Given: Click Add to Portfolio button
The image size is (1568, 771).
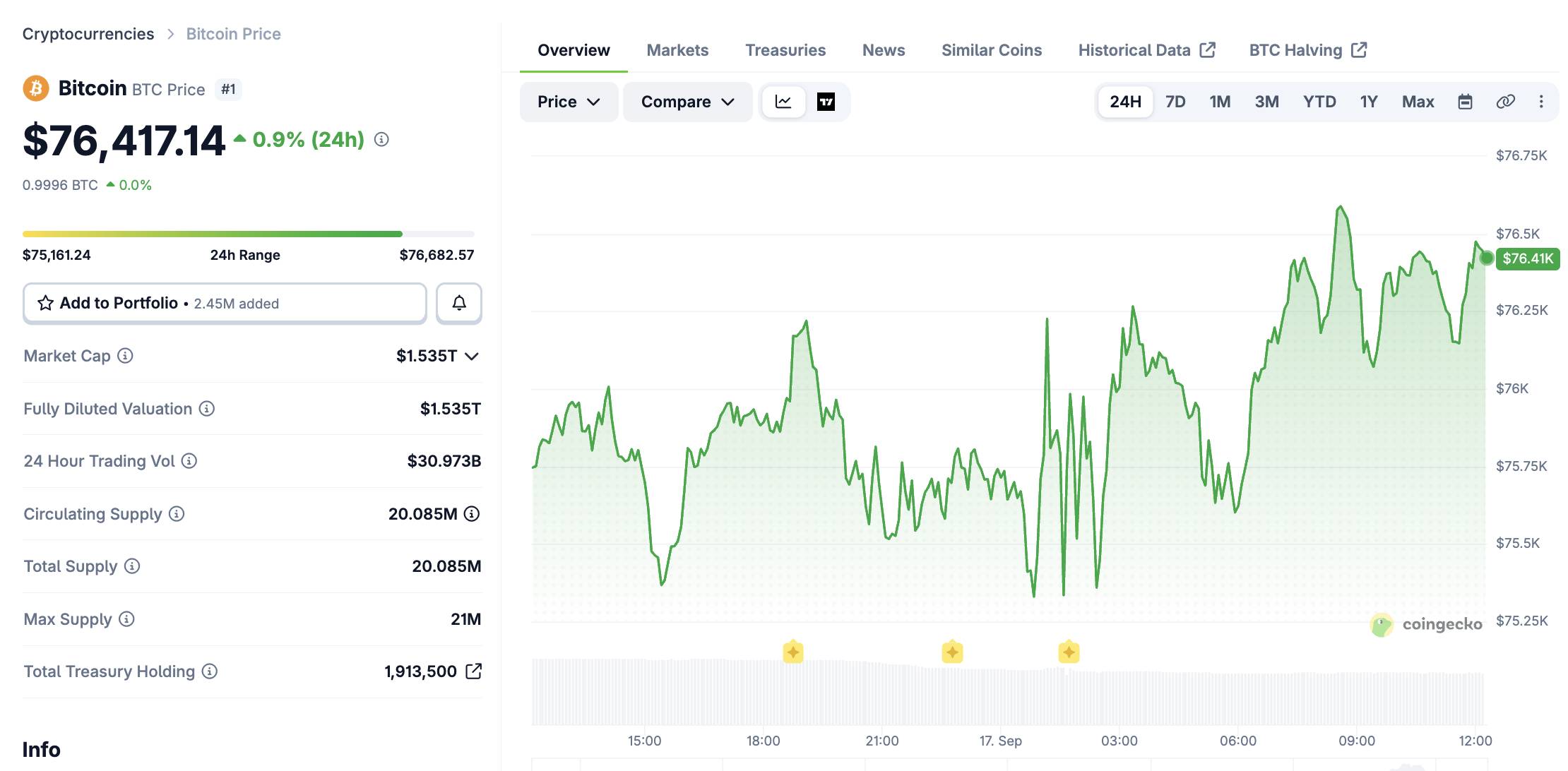Looking at the screenshot, I should 225,303.
